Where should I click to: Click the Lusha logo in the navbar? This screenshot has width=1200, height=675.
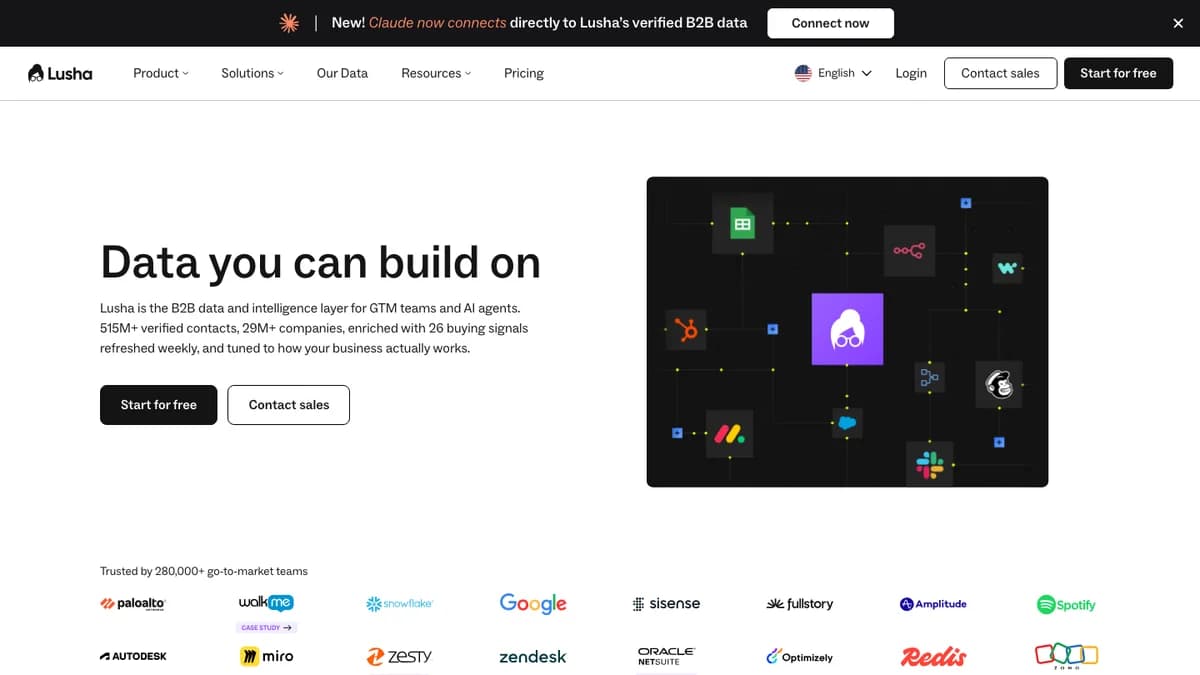[x=60, y=73]
